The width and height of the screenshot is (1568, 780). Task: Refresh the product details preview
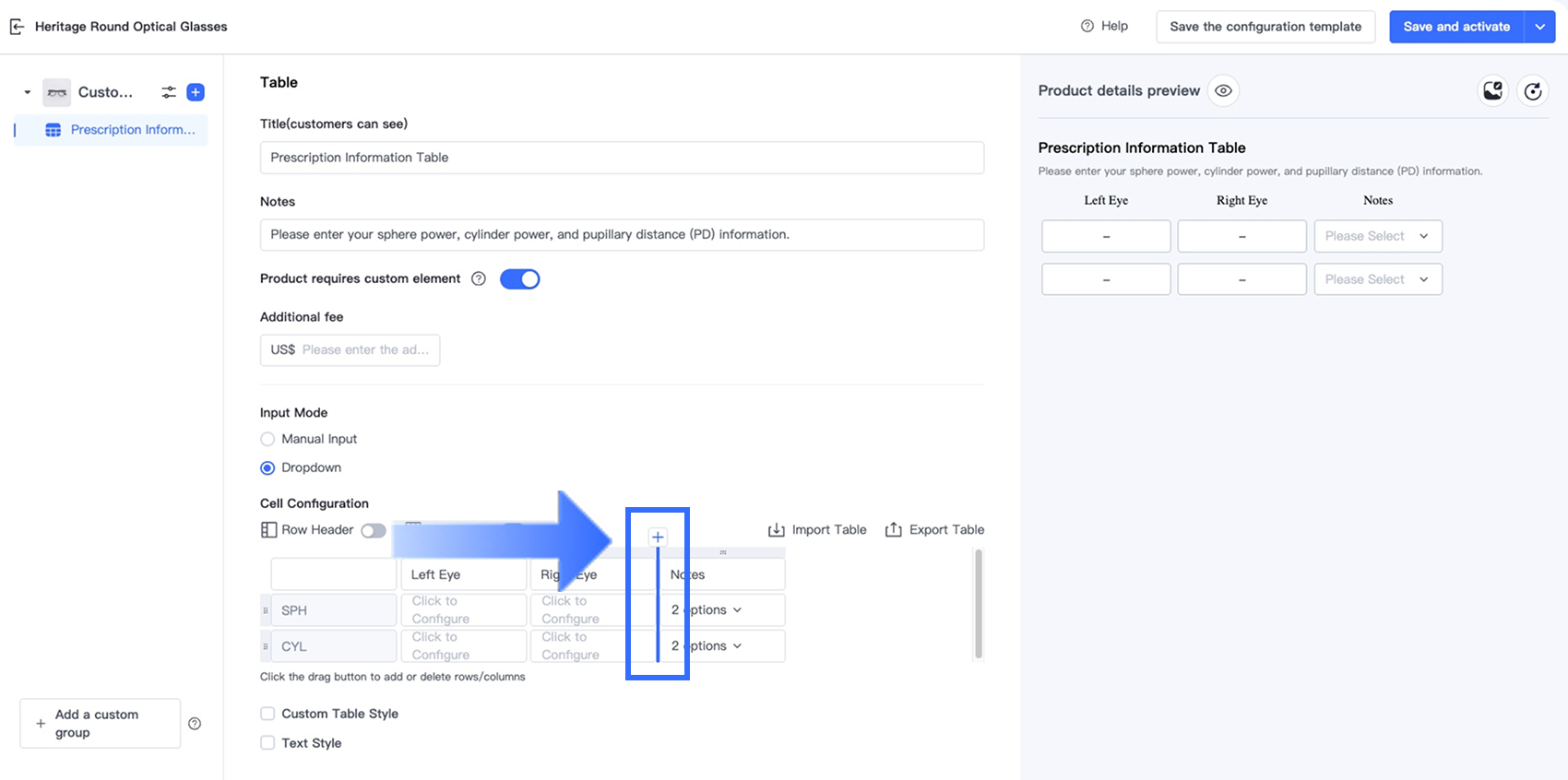click(x=1533, y=90)
